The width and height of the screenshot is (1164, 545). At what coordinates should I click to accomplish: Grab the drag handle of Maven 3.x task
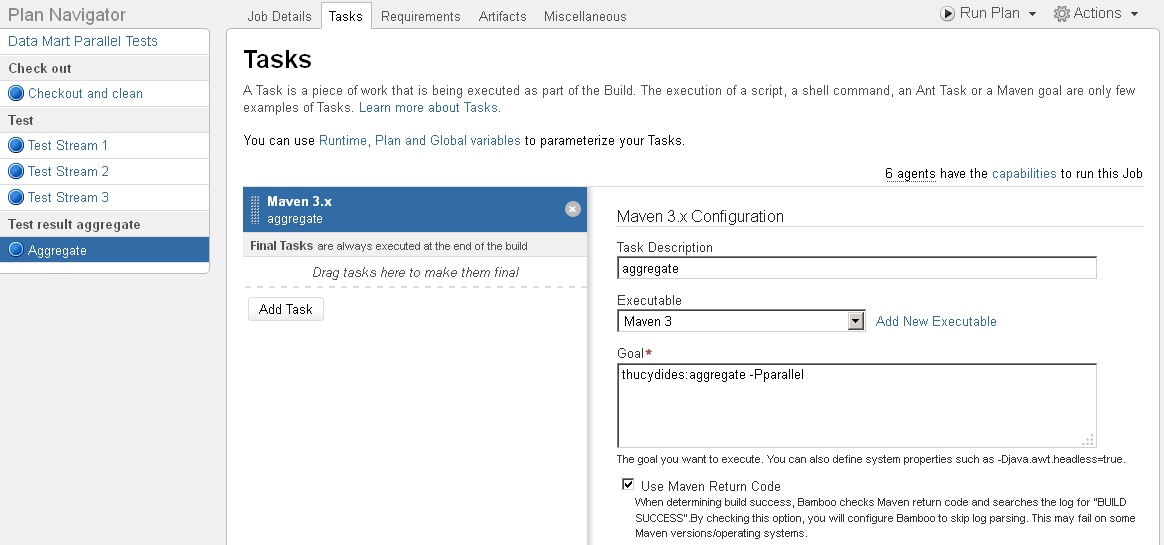point(255,209)
